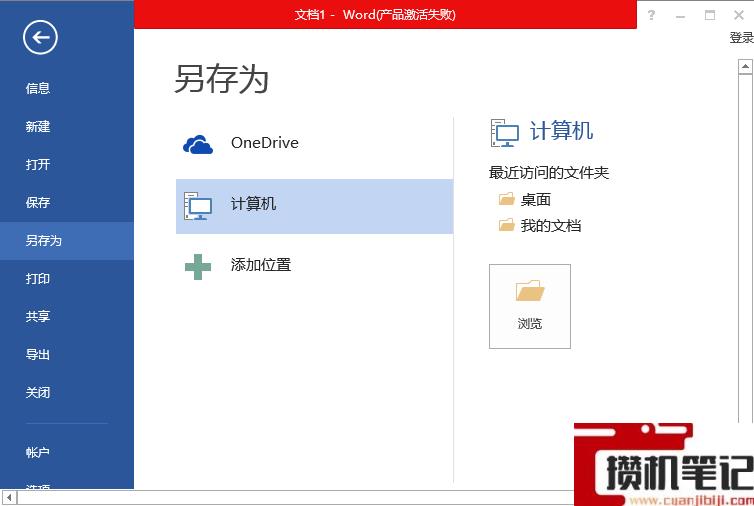This screenshot has width=754, height=506.
Task: Open the 共享 menu item
Action: tap(67, 316)
